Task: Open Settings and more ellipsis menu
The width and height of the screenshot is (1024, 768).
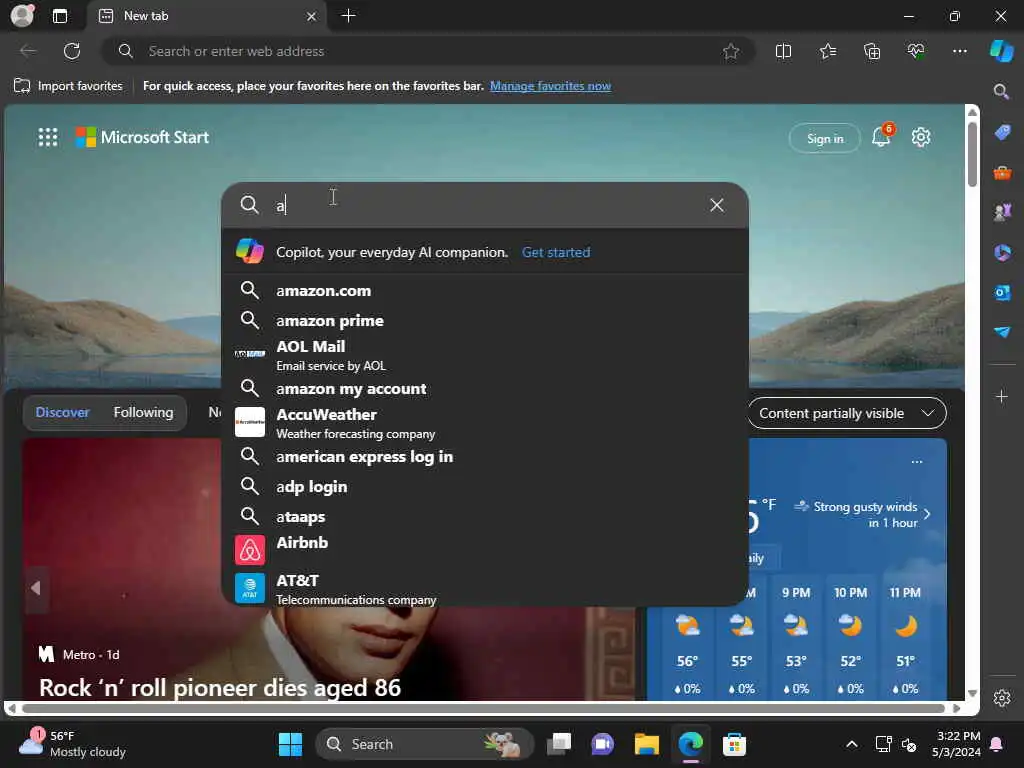Action: point(959,51)
